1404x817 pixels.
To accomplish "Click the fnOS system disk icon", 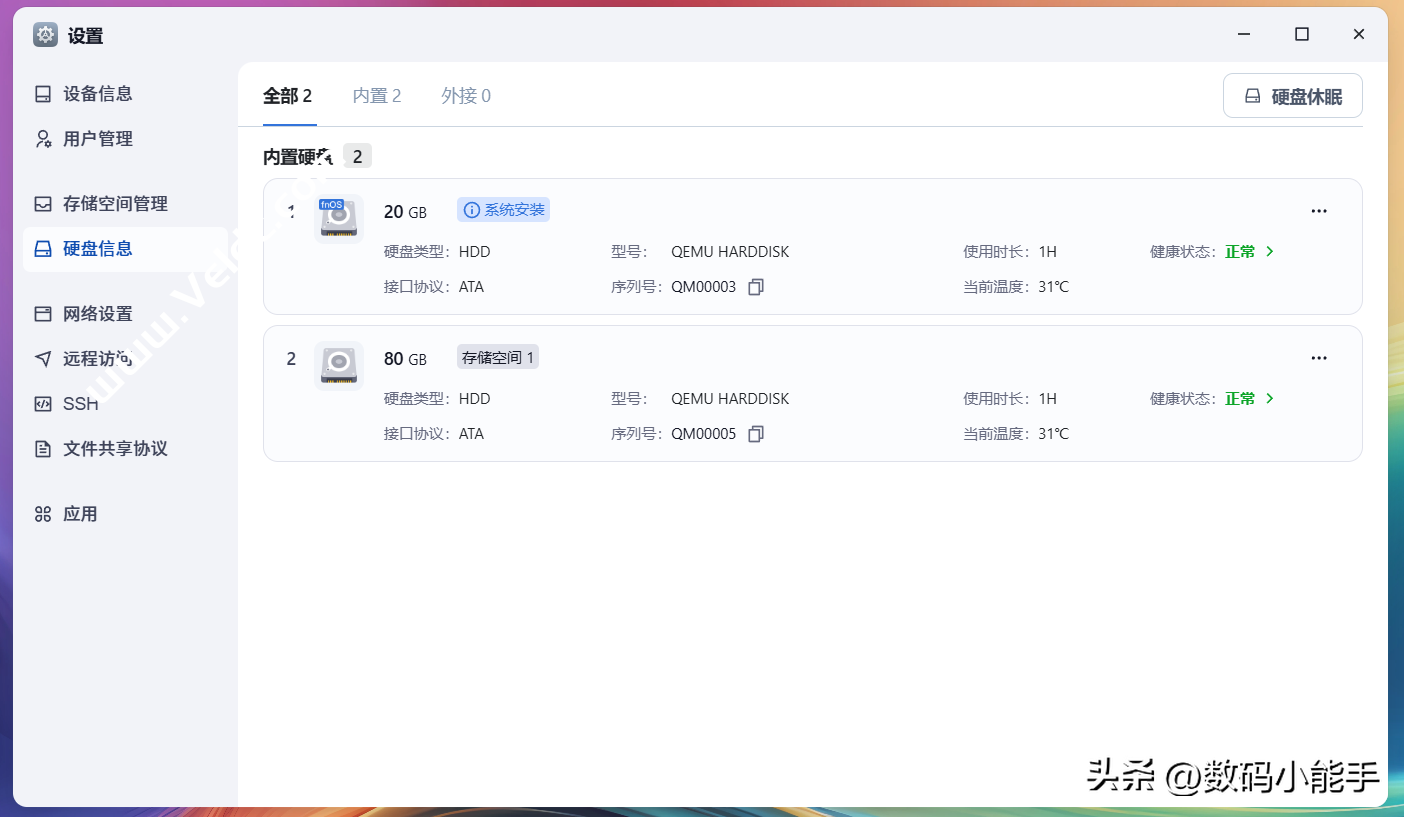I will [339, 219].
